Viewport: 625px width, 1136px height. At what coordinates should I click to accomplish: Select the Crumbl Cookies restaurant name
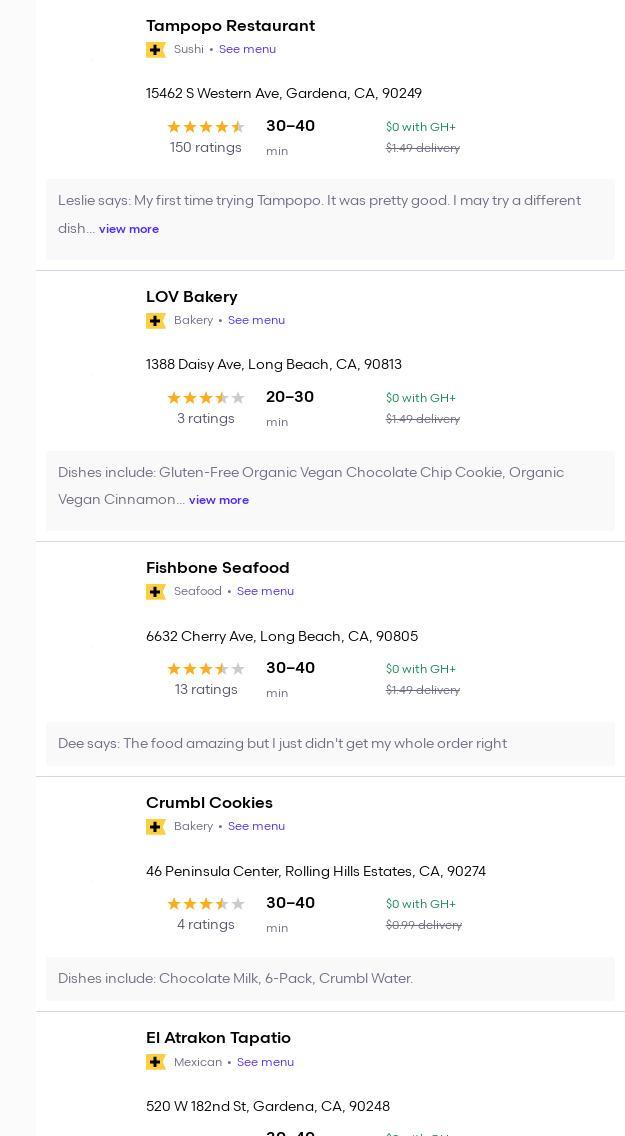(209, 803)
